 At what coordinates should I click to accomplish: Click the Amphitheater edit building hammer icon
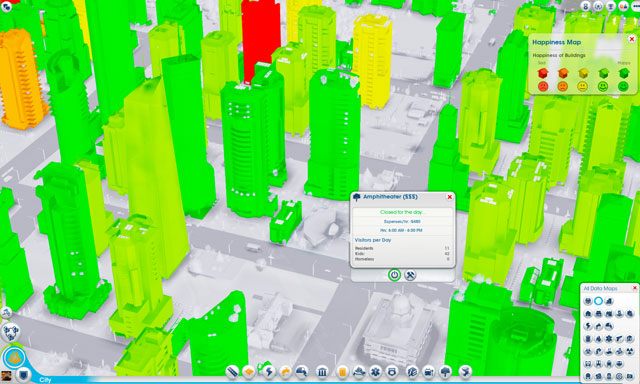pos(410,275)
